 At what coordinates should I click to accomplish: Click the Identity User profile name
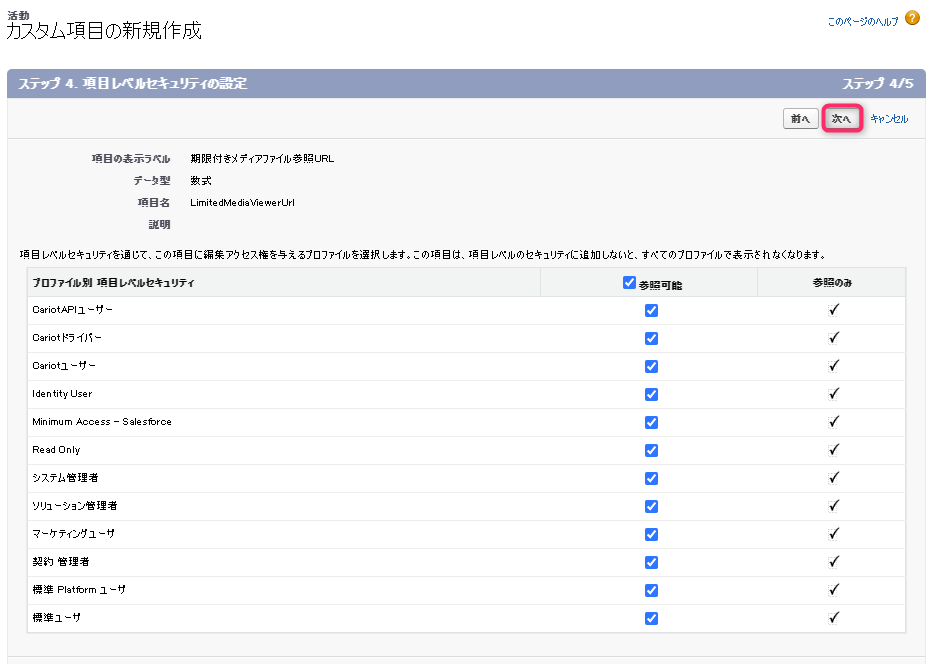click(62, 393)
